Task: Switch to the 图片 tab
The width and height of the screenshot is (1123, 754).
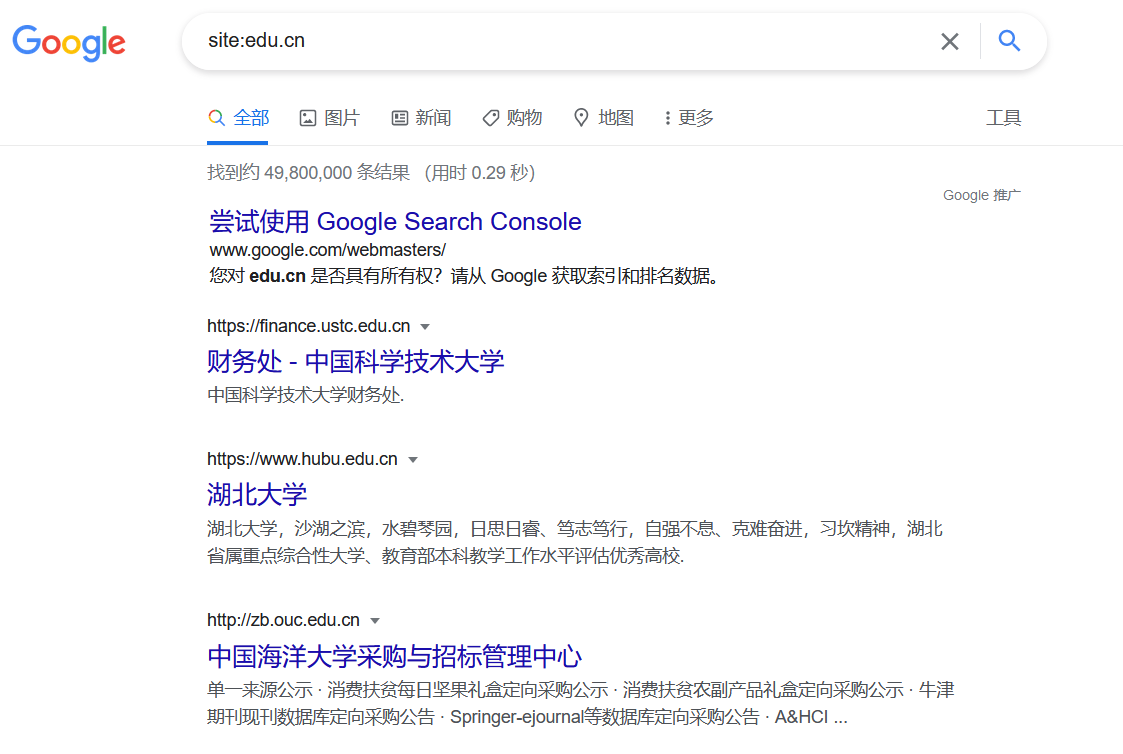Action: point(329,117)
